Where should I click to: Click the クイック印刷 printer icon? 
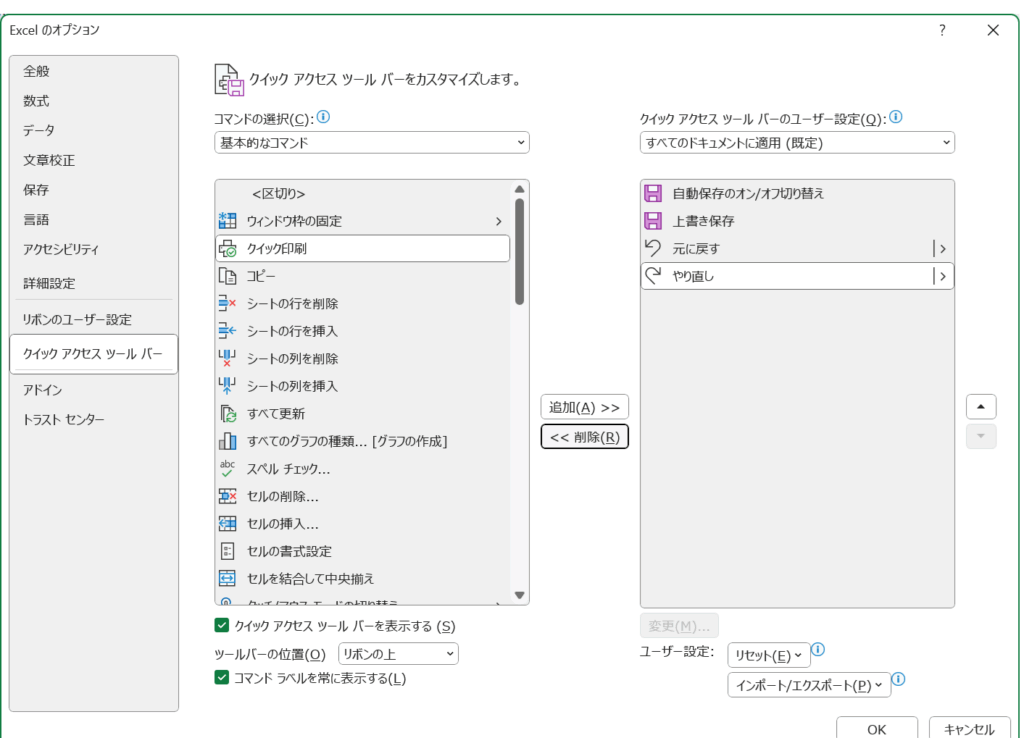pyautogui.click(x=227, y=249)
